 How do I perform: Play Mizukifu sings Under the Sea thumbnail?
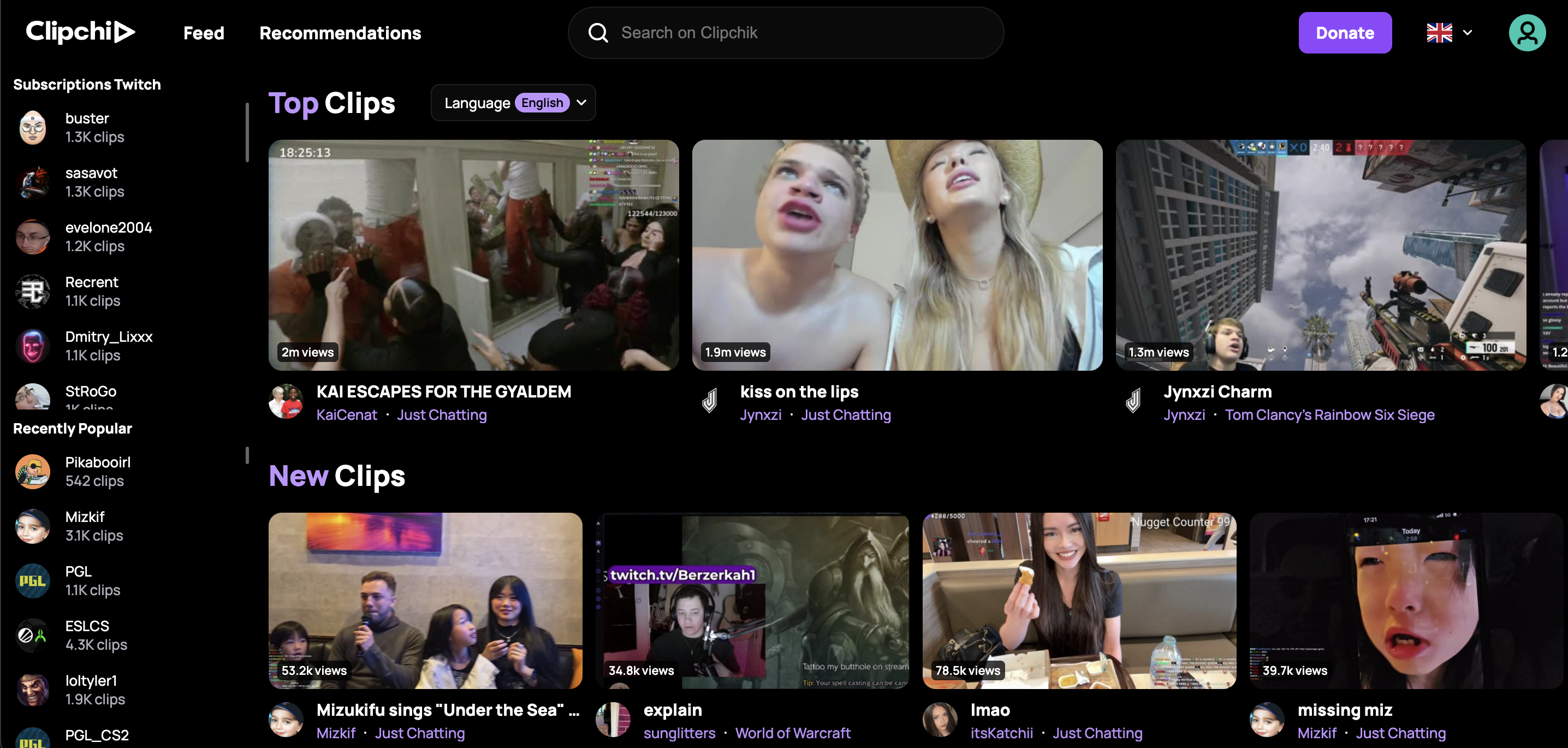point(425,601)
